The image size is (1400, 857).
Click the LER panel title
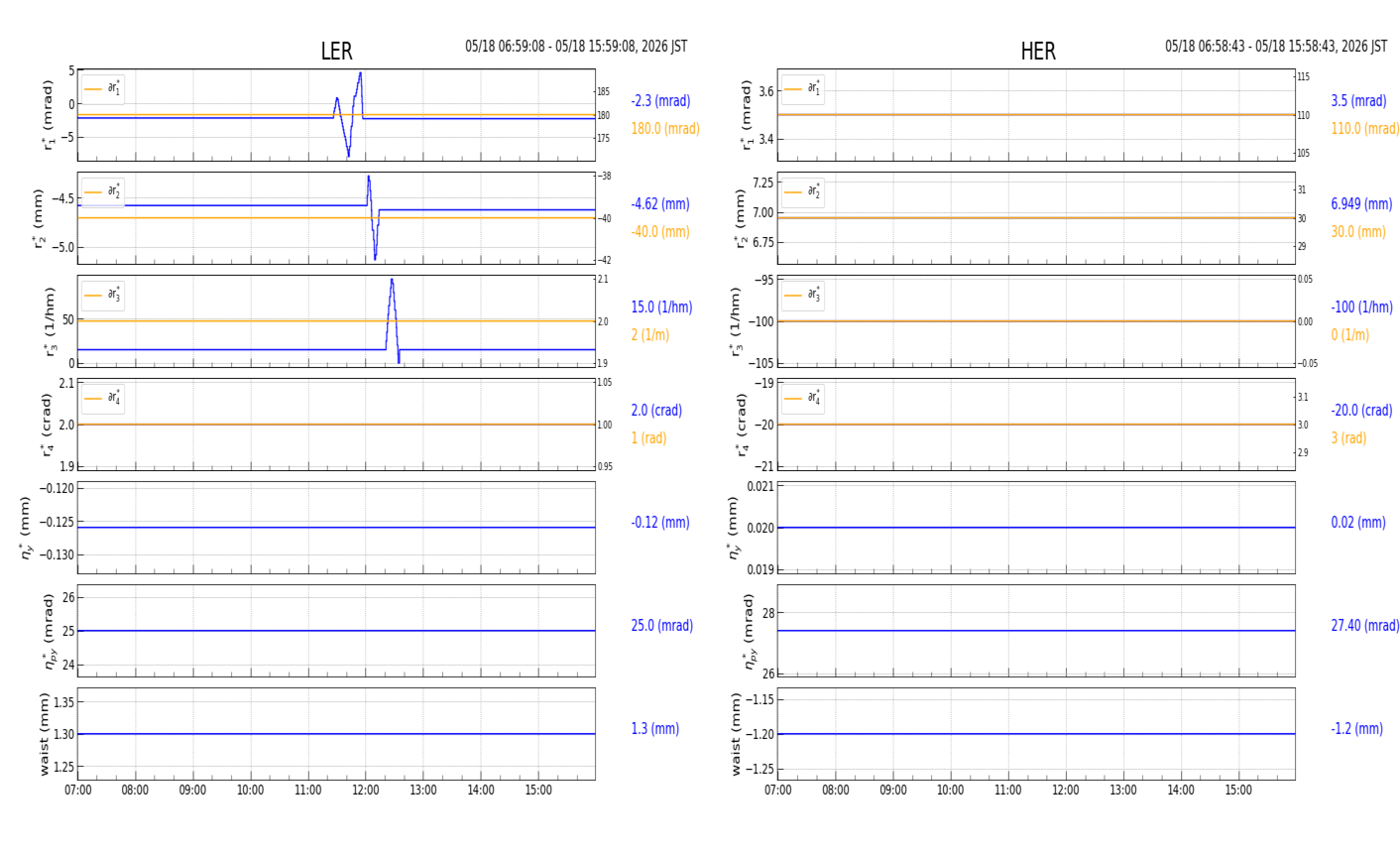click(336, 52)
